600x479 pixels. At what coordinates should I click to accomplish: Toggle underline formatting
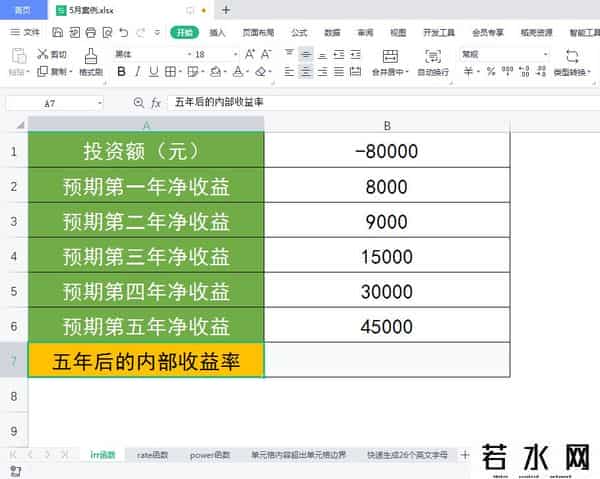pos(156,72)
